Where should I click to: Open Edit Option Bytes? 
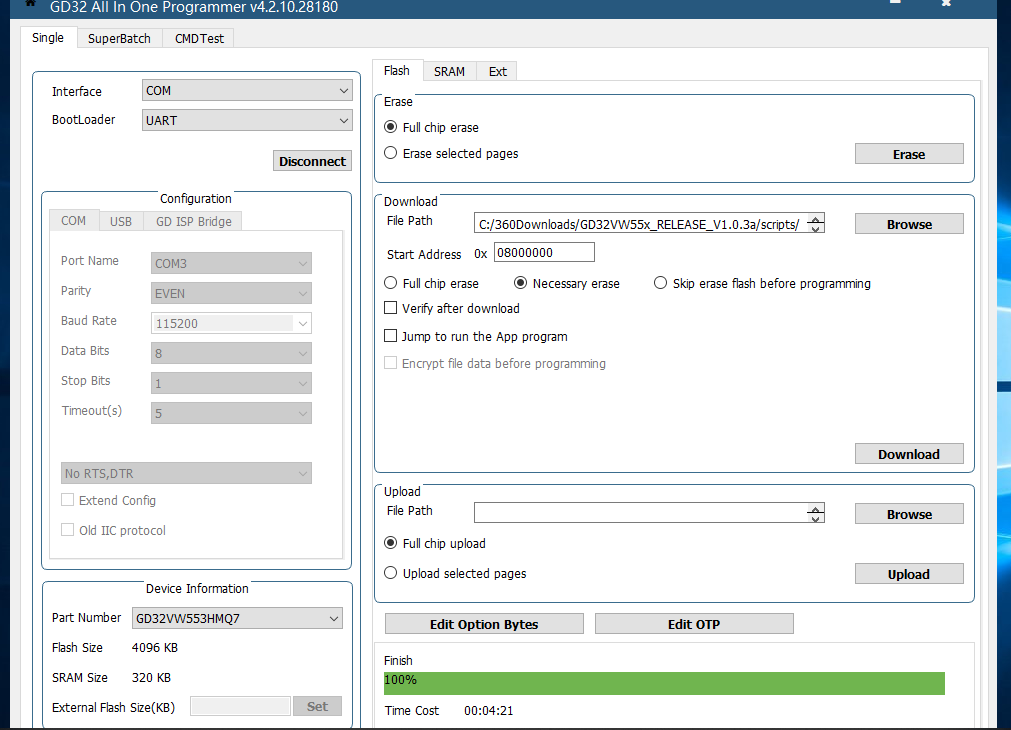pyautogui.click(x=484, y=624)
